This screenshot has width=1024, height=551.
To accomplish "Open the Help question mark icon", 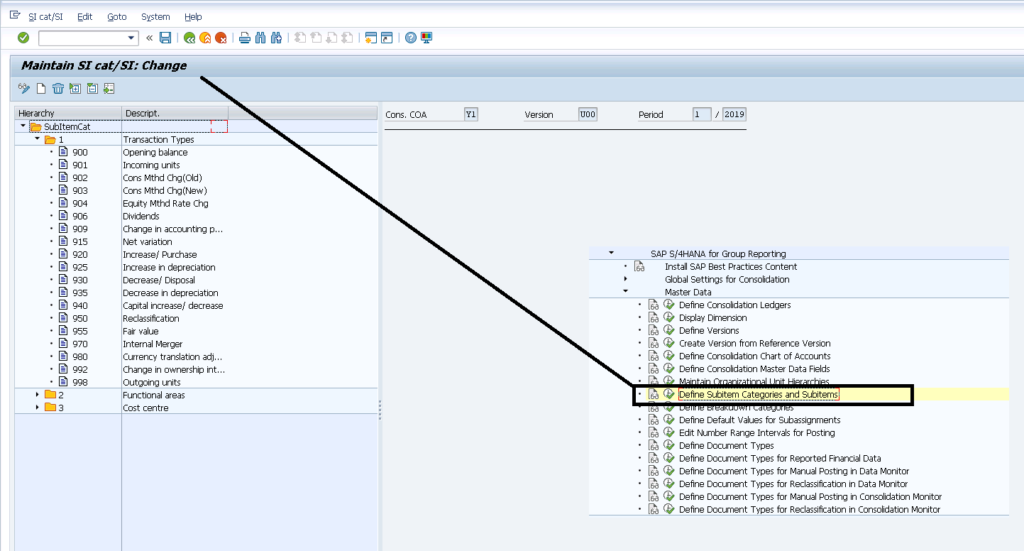I will [x=410, y=38].
